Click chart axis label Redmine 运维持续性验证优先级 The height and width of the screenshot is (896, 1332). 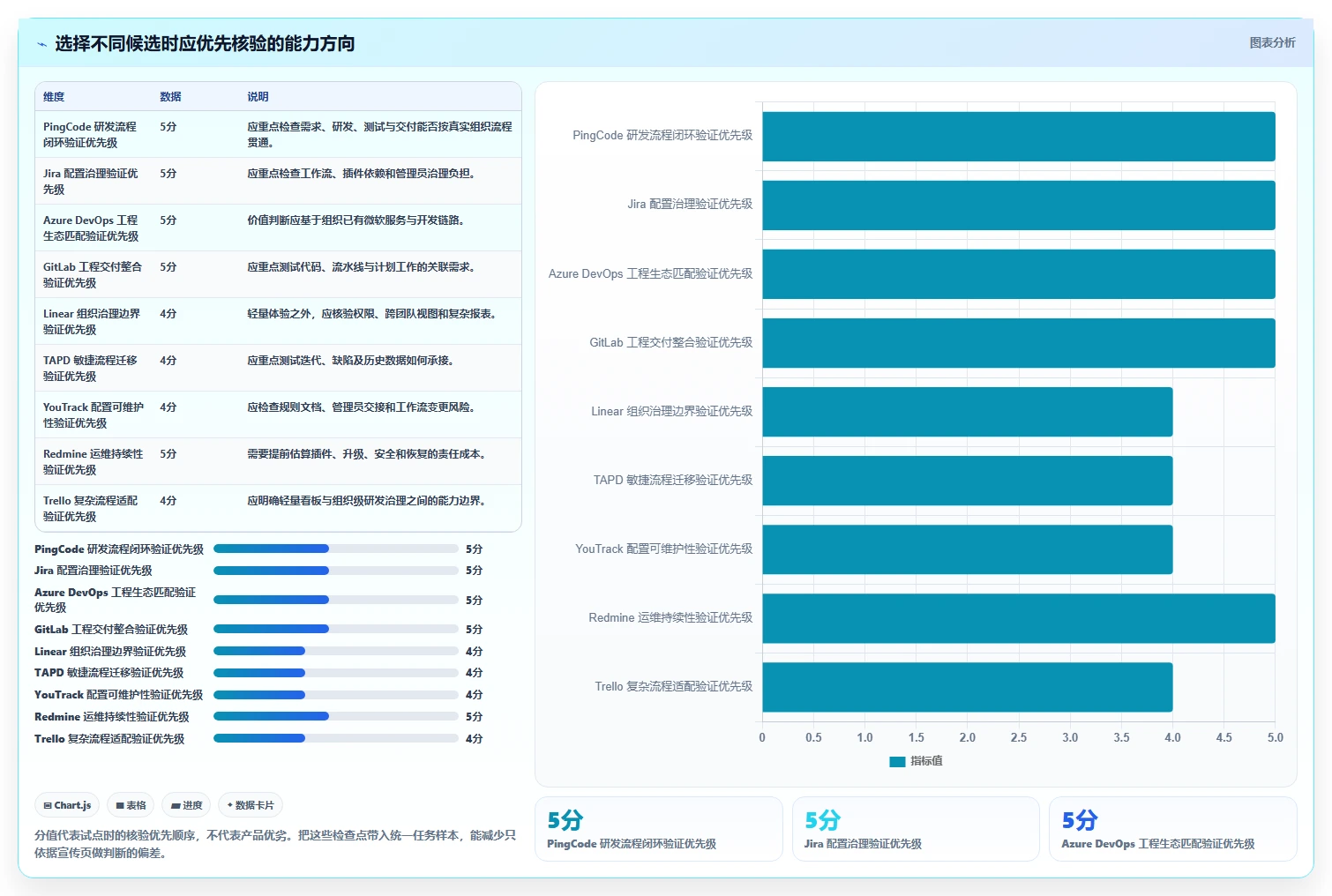[670, 617]
